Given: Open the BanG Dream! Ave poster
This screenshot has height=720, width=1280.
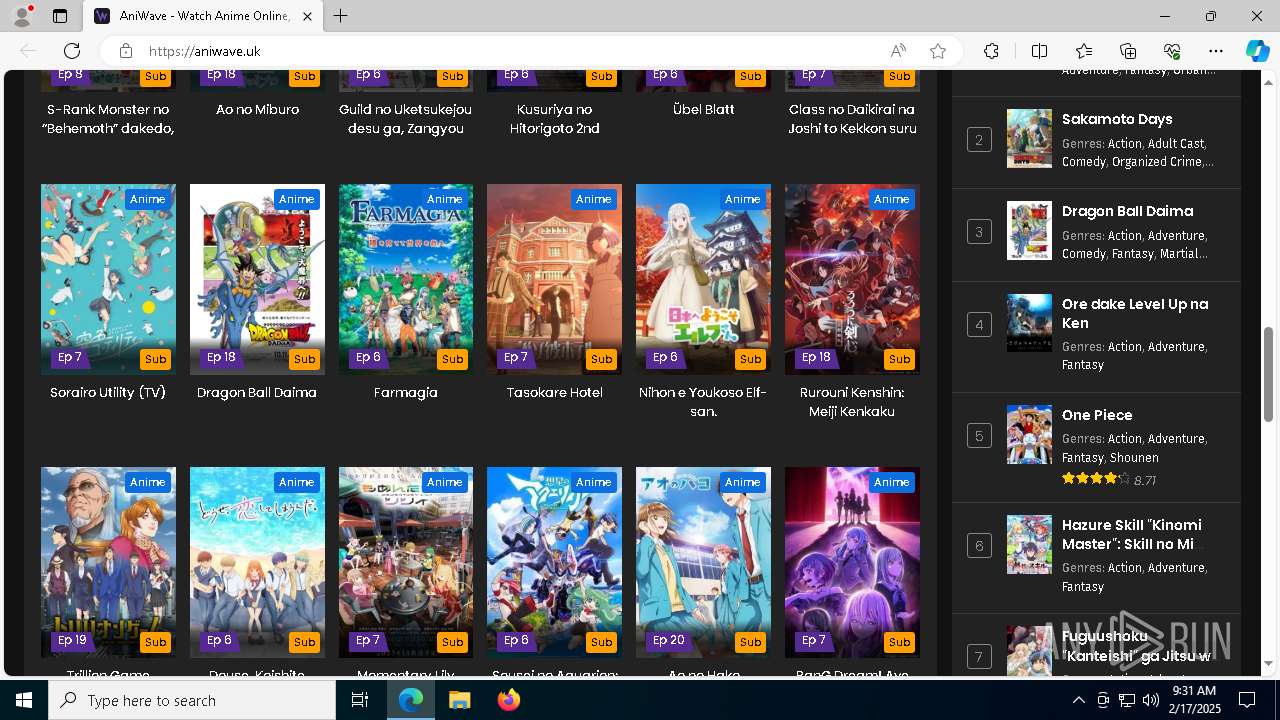Looking at the screenshot, I should [x=852, y=562].
